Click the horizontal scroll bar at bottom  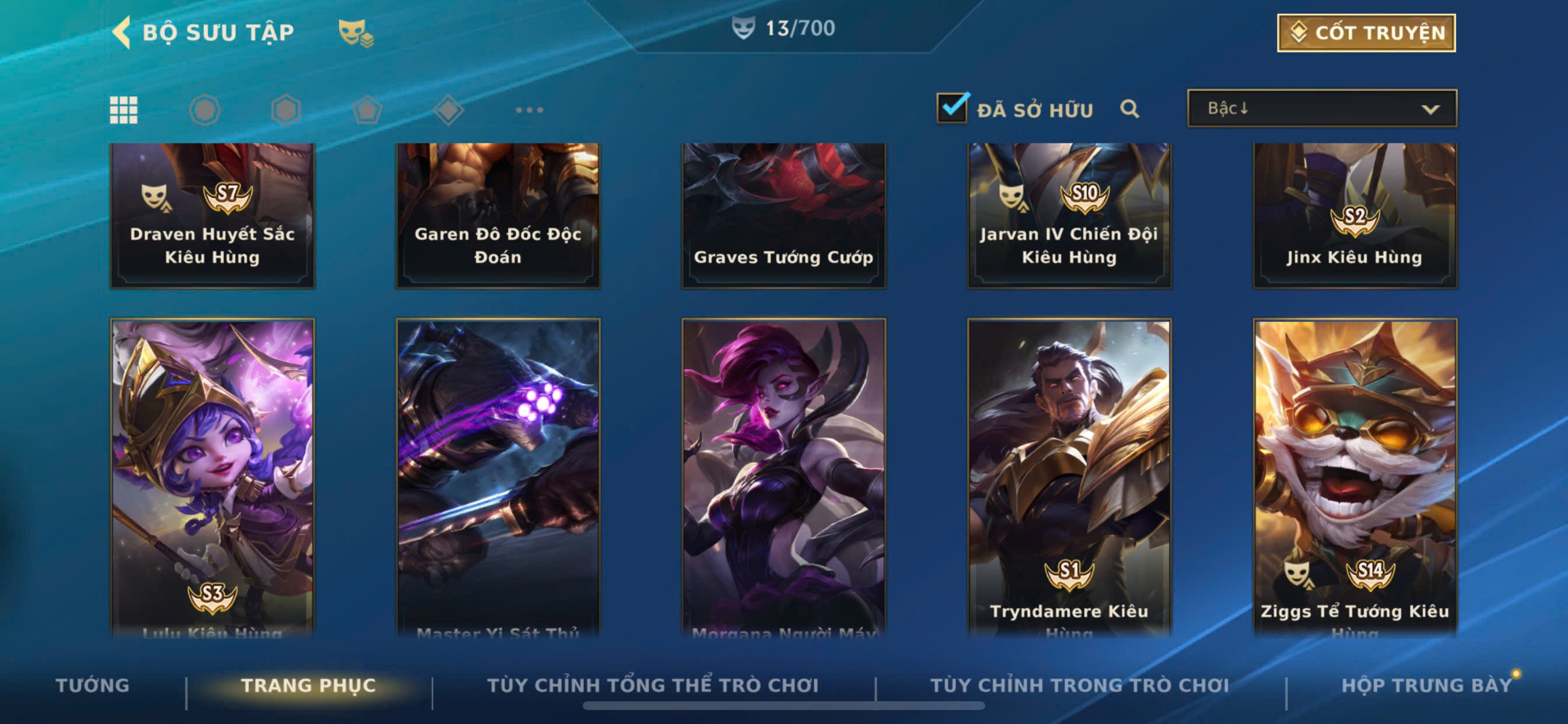coord(783,706)
